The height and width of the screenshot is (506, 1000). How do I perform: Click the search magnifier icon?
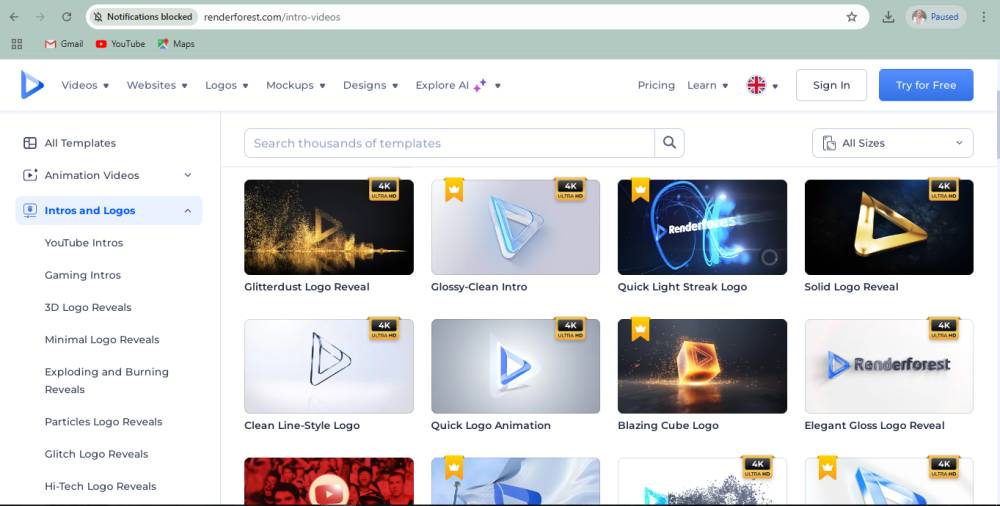(669, 143)
